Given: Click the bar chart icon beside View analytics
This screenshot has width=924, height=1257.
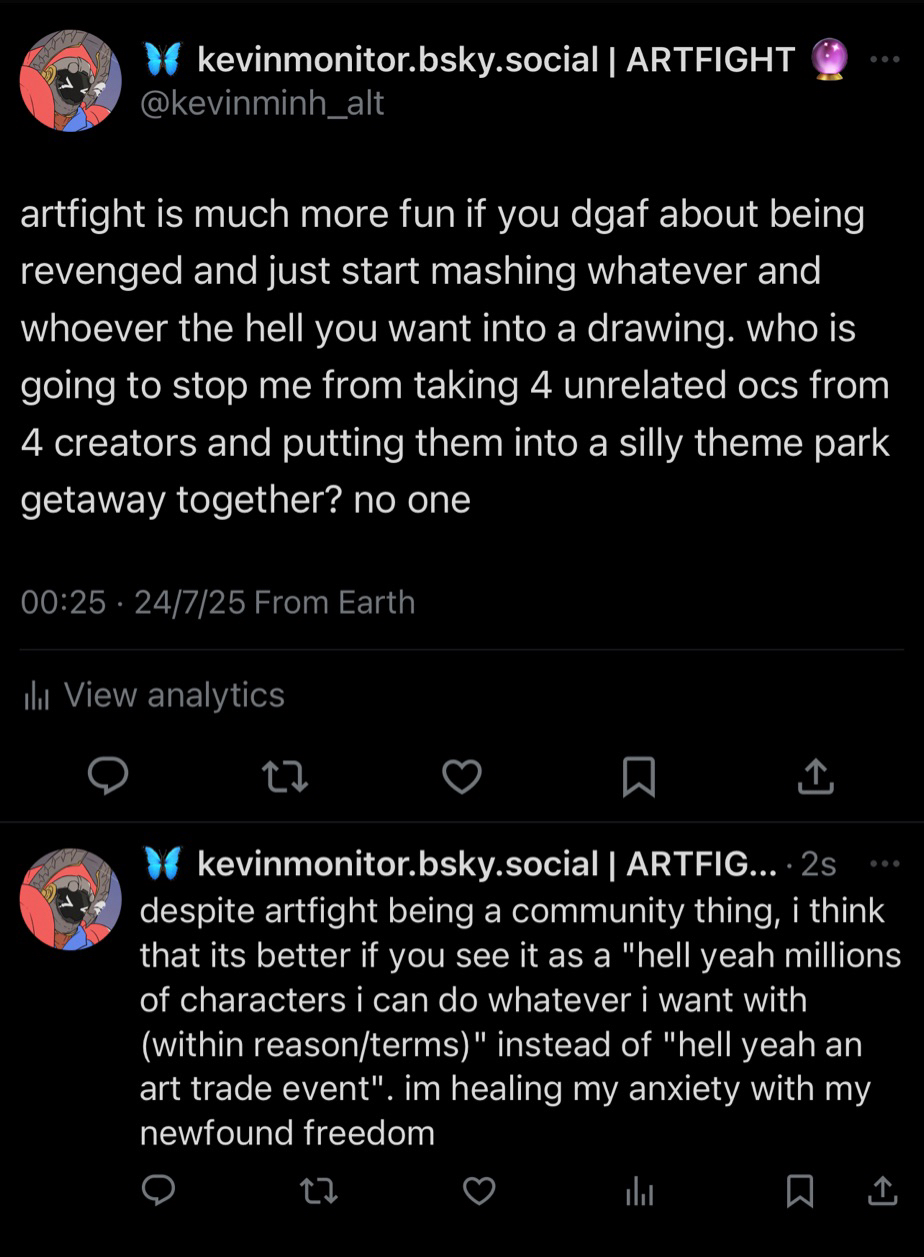Looking at the screenshot, I should 36,696.
